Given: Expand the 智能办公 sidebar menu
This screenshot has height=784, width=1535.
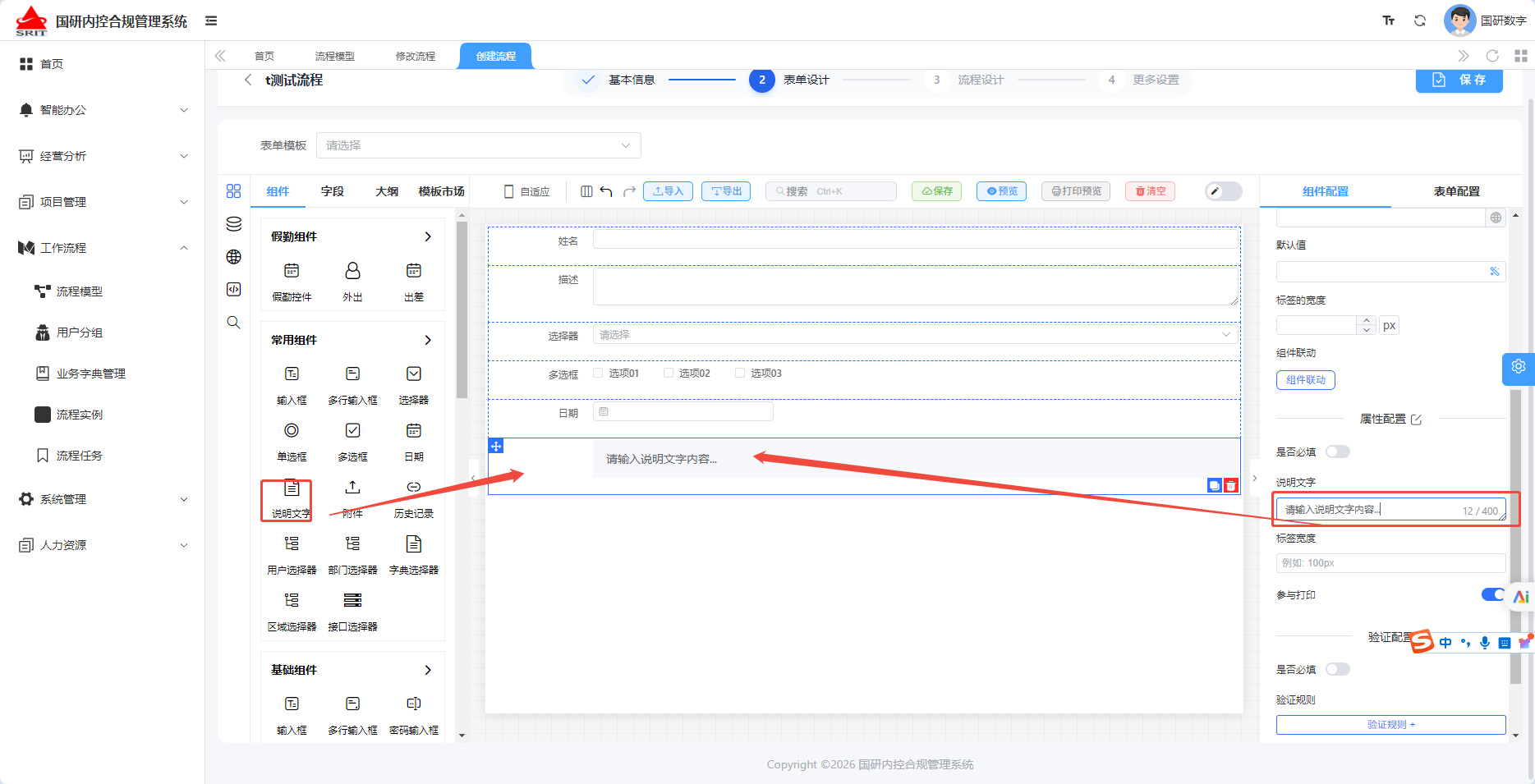Looking at the screenshot, I should tap(103, 110).
